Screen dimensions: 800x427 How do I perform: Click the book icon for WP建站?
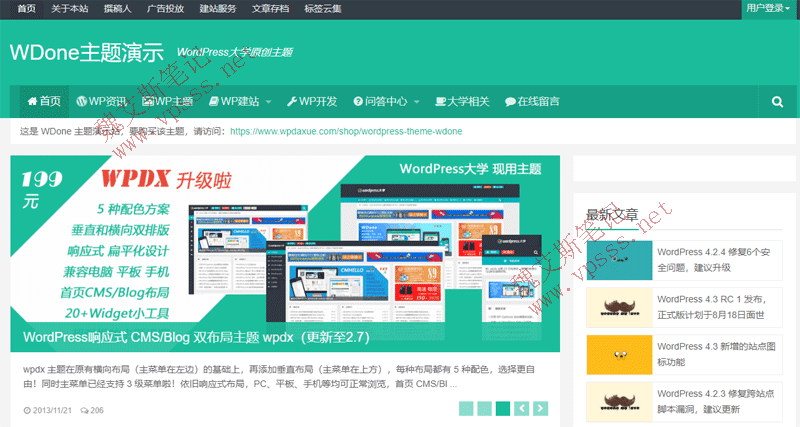(x=214, y=101)
